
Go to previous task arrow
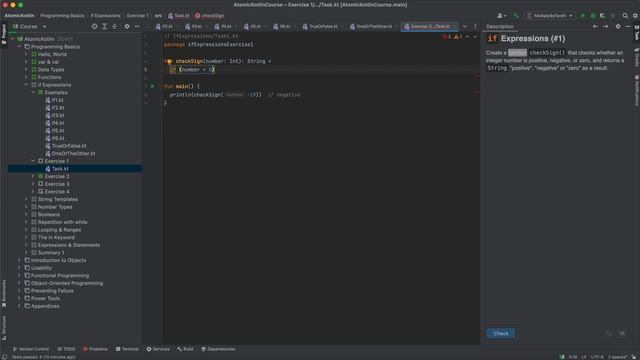tap(595, 27)
